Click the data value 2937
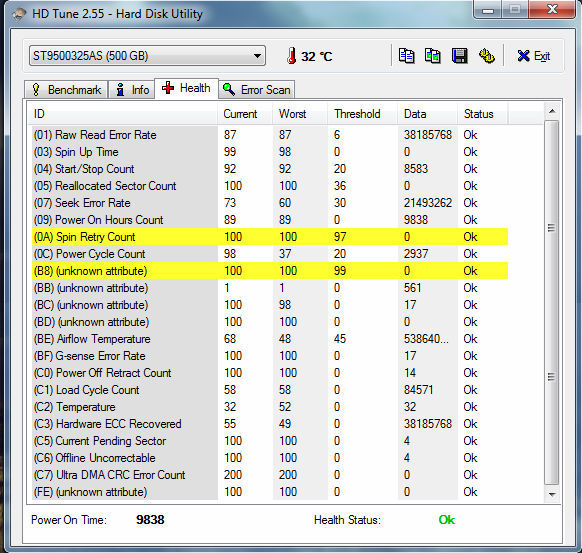Image resolution: width=582 pixels, height=553 pixels. coord(416,254)
